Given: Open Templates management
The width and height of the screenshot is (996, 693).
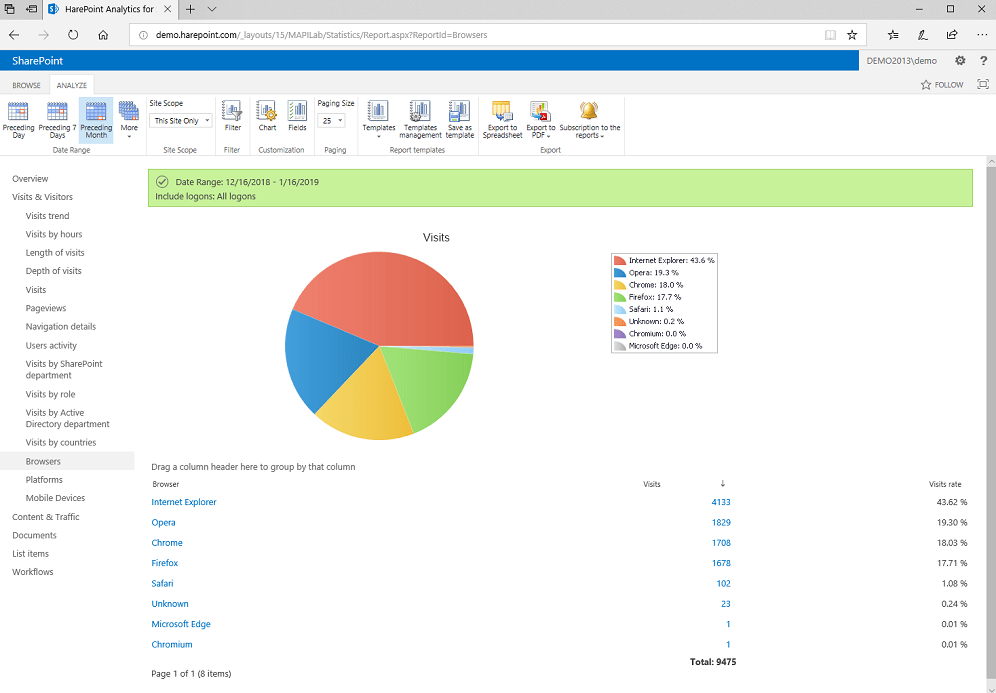Looking at the screenshot, I should tap(420, 120).
